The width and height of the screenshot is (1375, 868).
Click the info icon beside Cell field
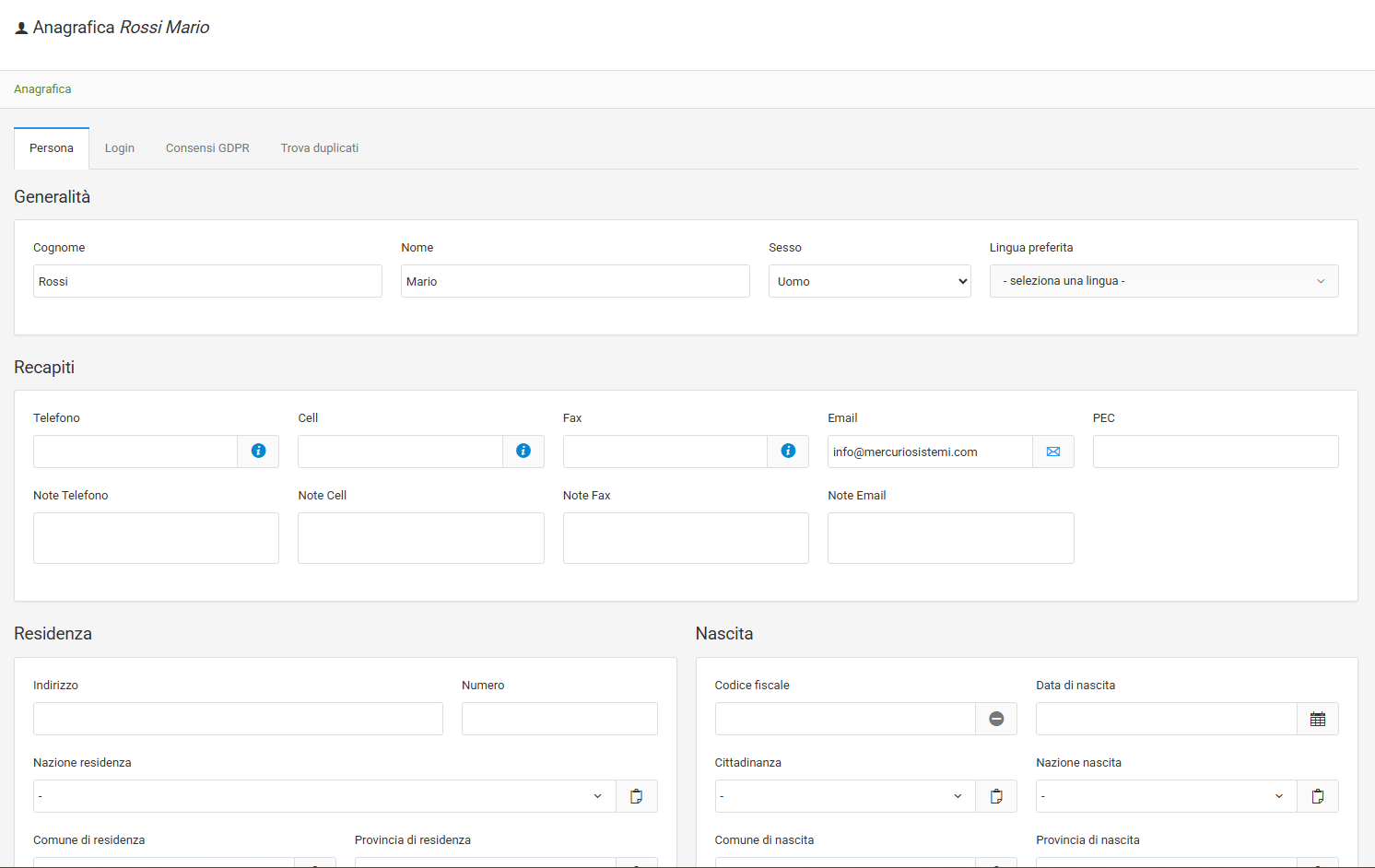point(523,452)
